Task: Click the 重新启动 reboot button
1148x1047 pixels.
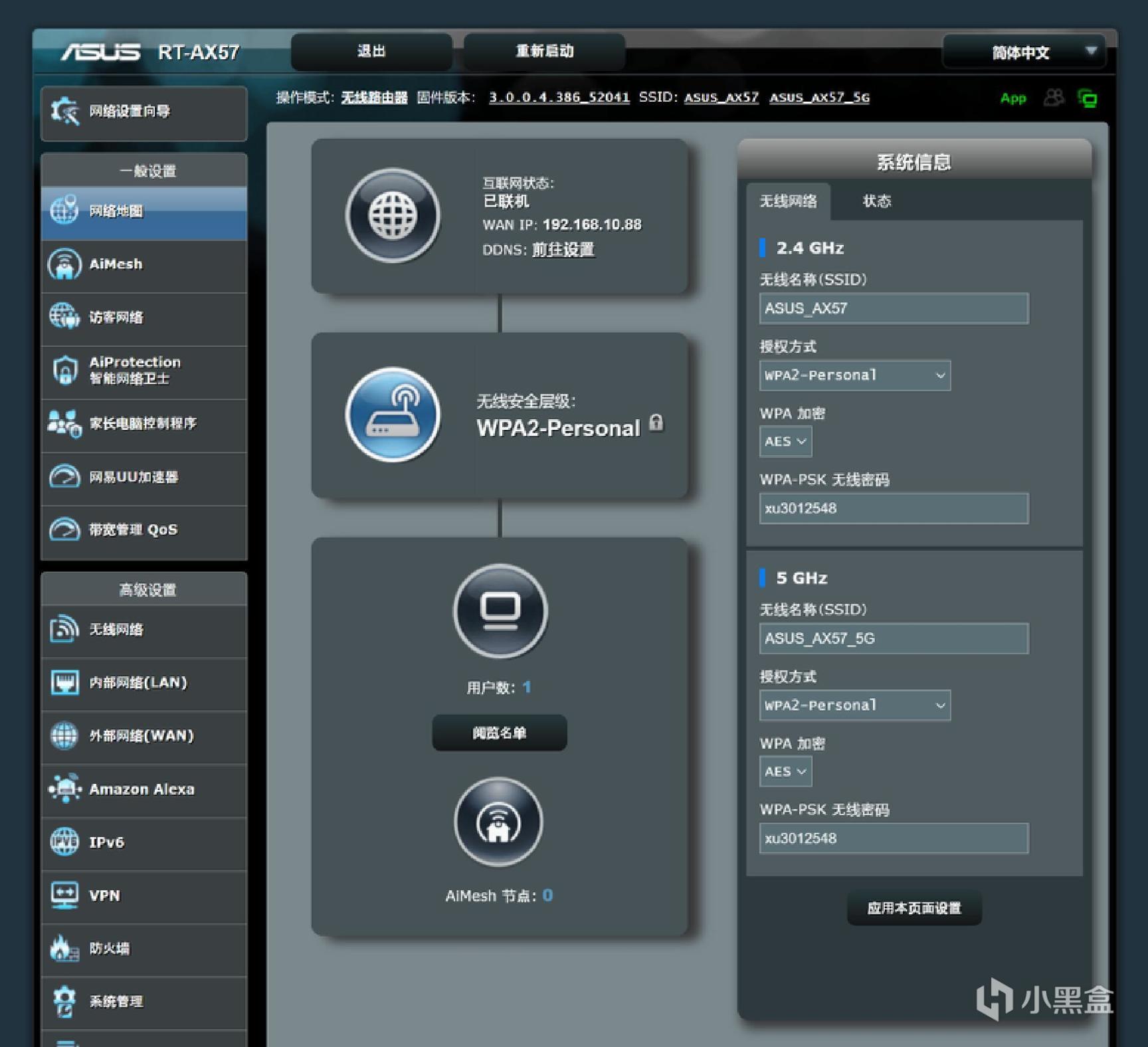Action: (x=544, y=52)
